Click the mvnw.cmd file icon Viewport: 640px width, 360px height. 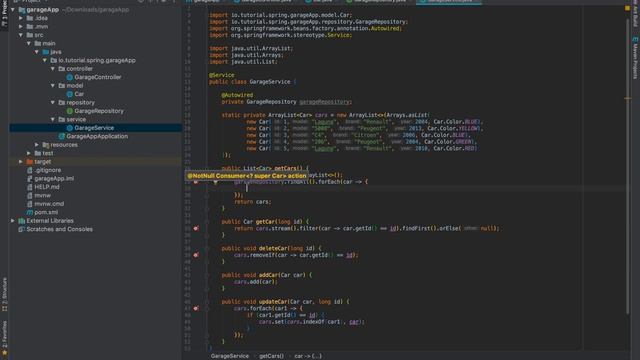(x=30, y=204)
